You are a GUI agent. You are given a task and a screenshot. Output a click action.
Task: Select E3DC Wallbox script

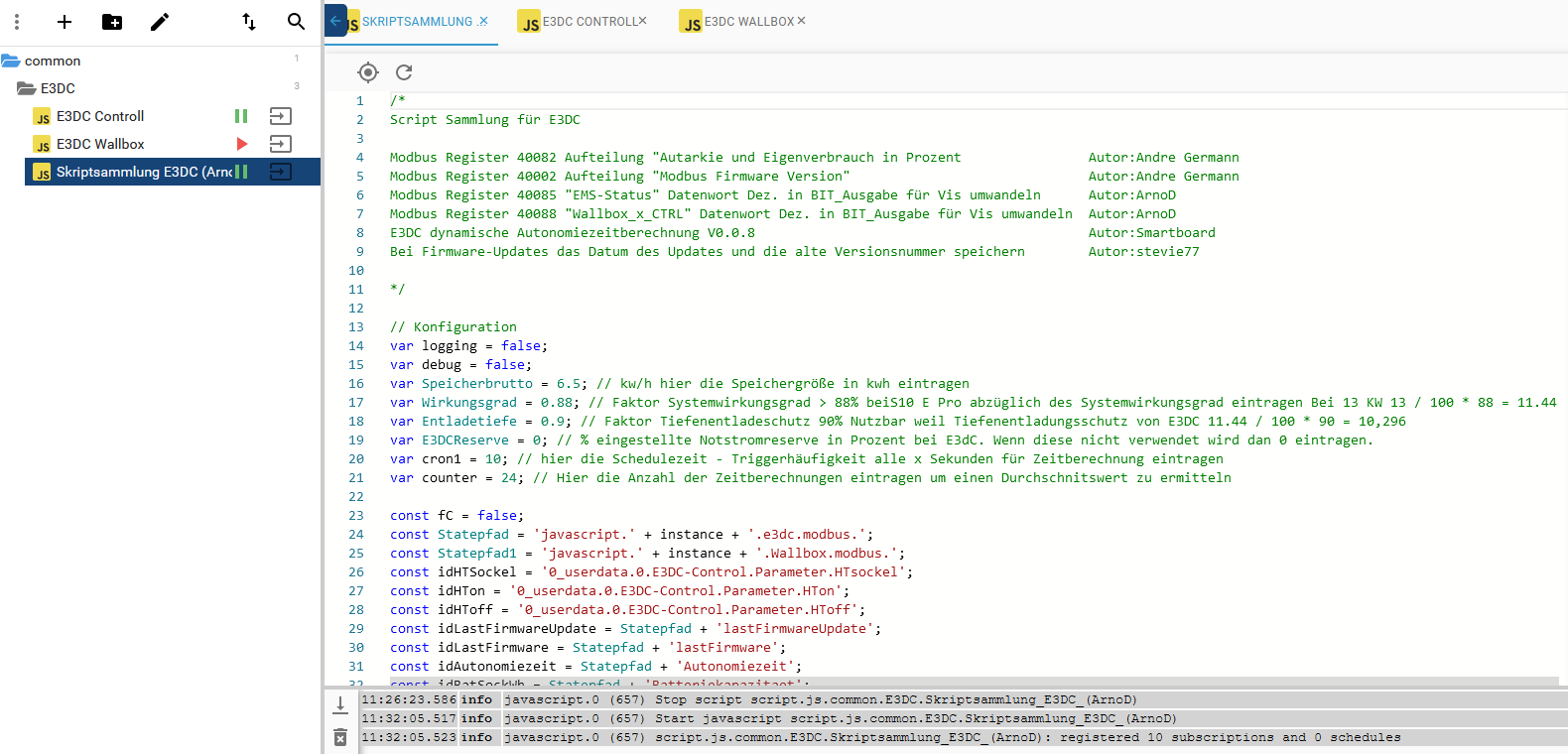pyautogui.click(x=100, y=144)
